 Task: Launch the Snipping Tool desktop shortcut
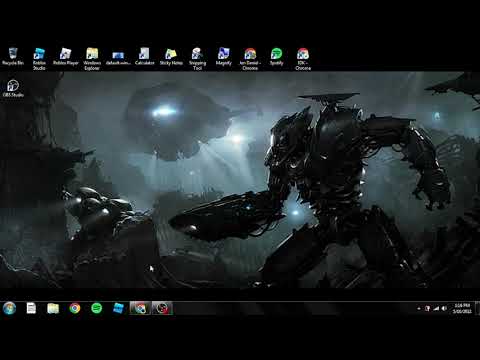197,59
